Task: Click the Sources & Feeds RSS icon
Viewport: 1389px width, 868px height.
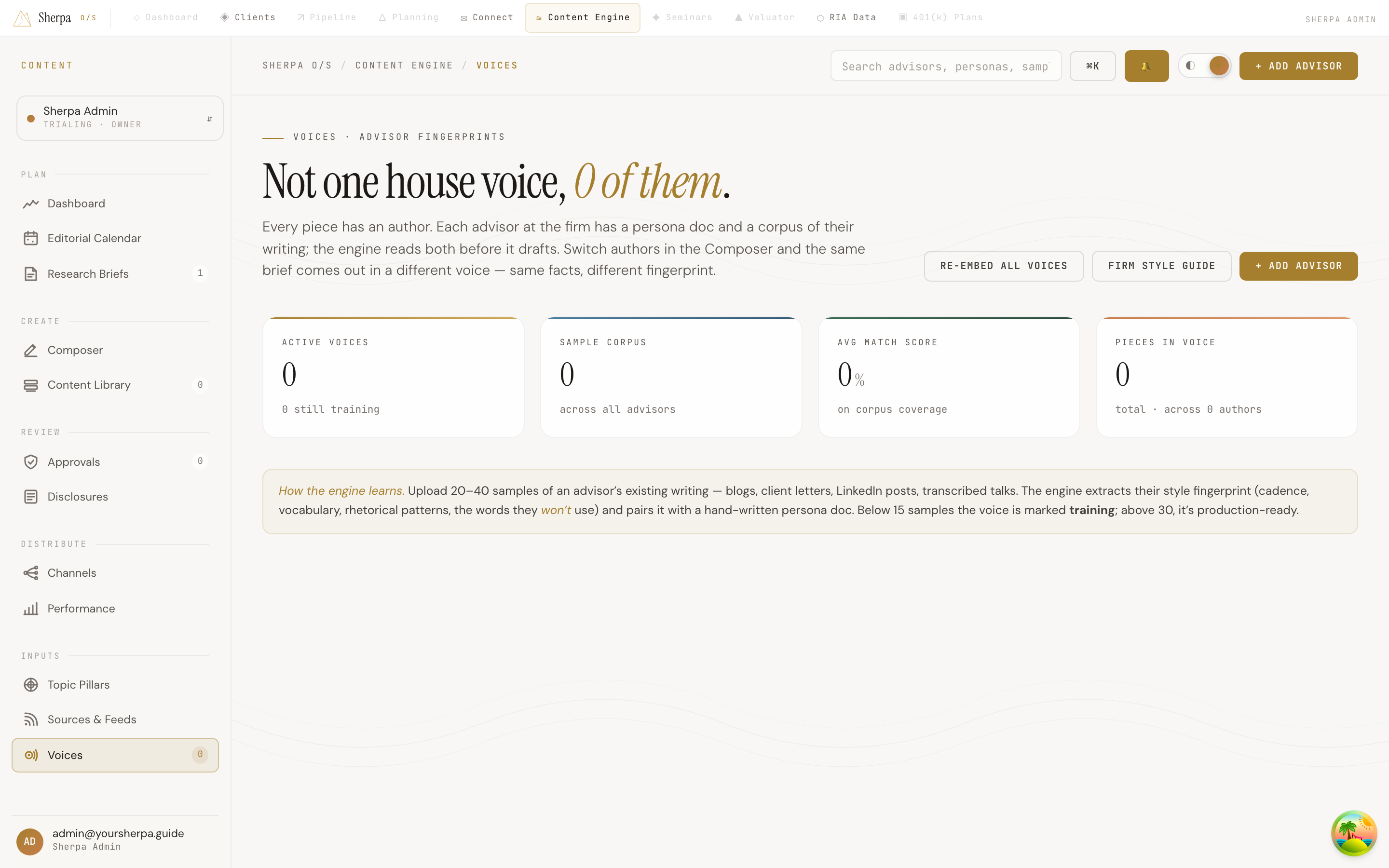Action: pyautogui.click(x=31, y=719)
